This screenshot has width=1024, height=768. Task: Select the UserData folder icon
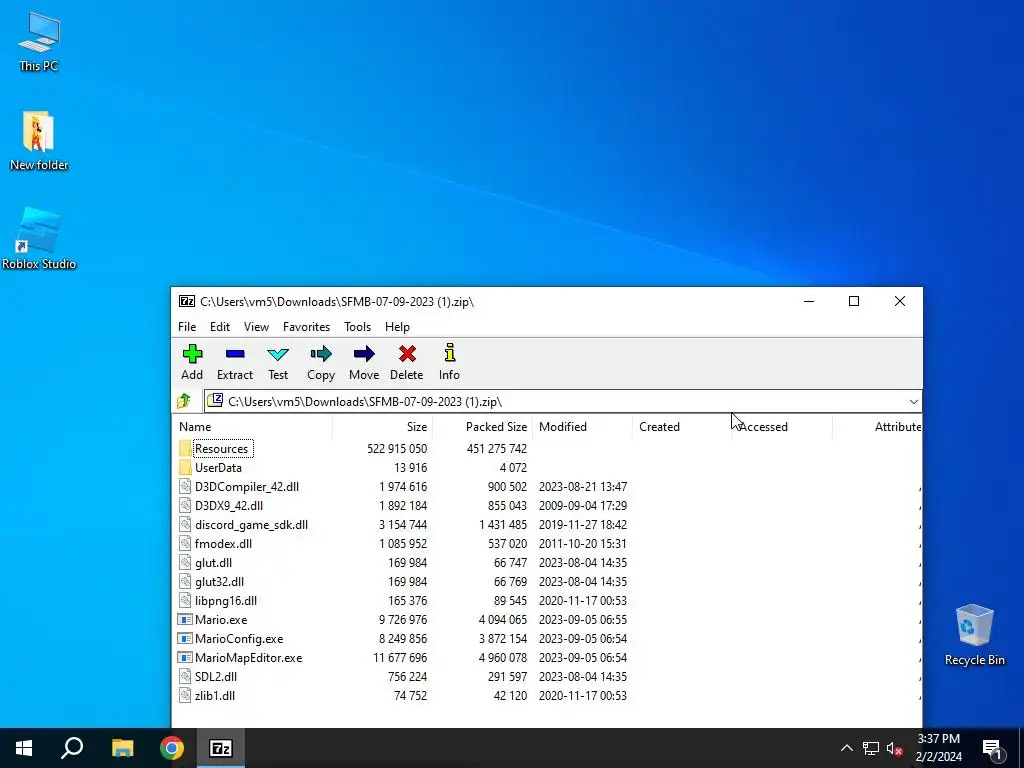pos(185,468)
